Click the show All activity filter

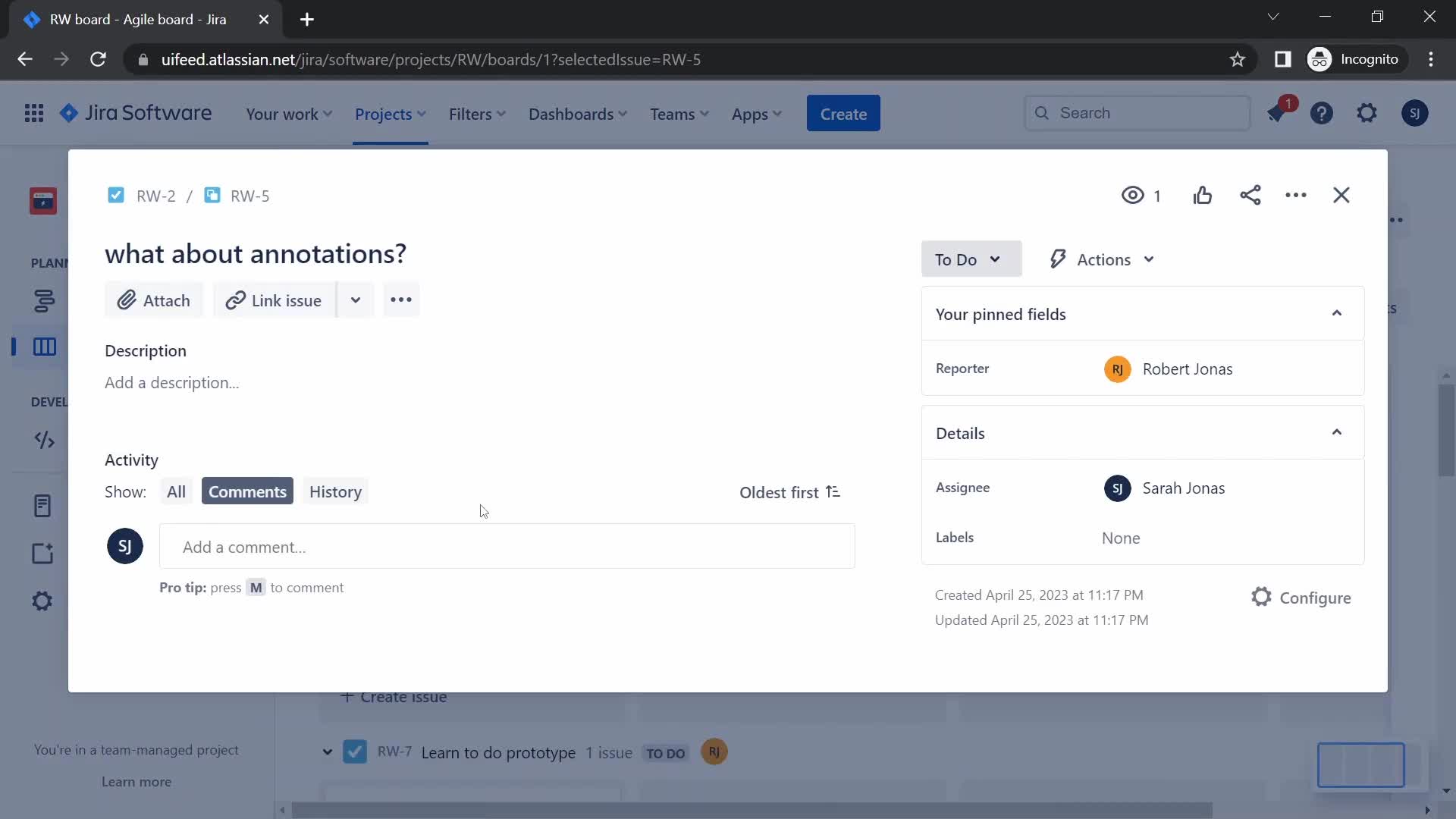[x=176, y=491]
